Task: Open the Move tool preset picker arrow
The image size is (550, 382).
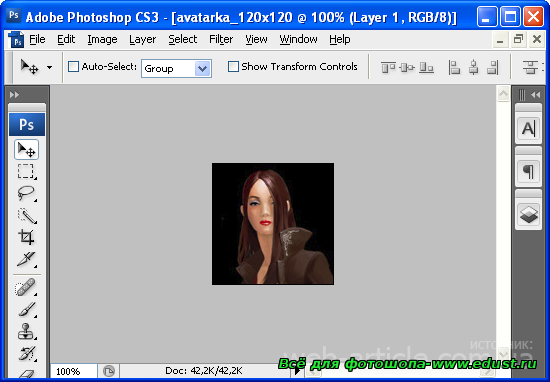Action: 49,67
